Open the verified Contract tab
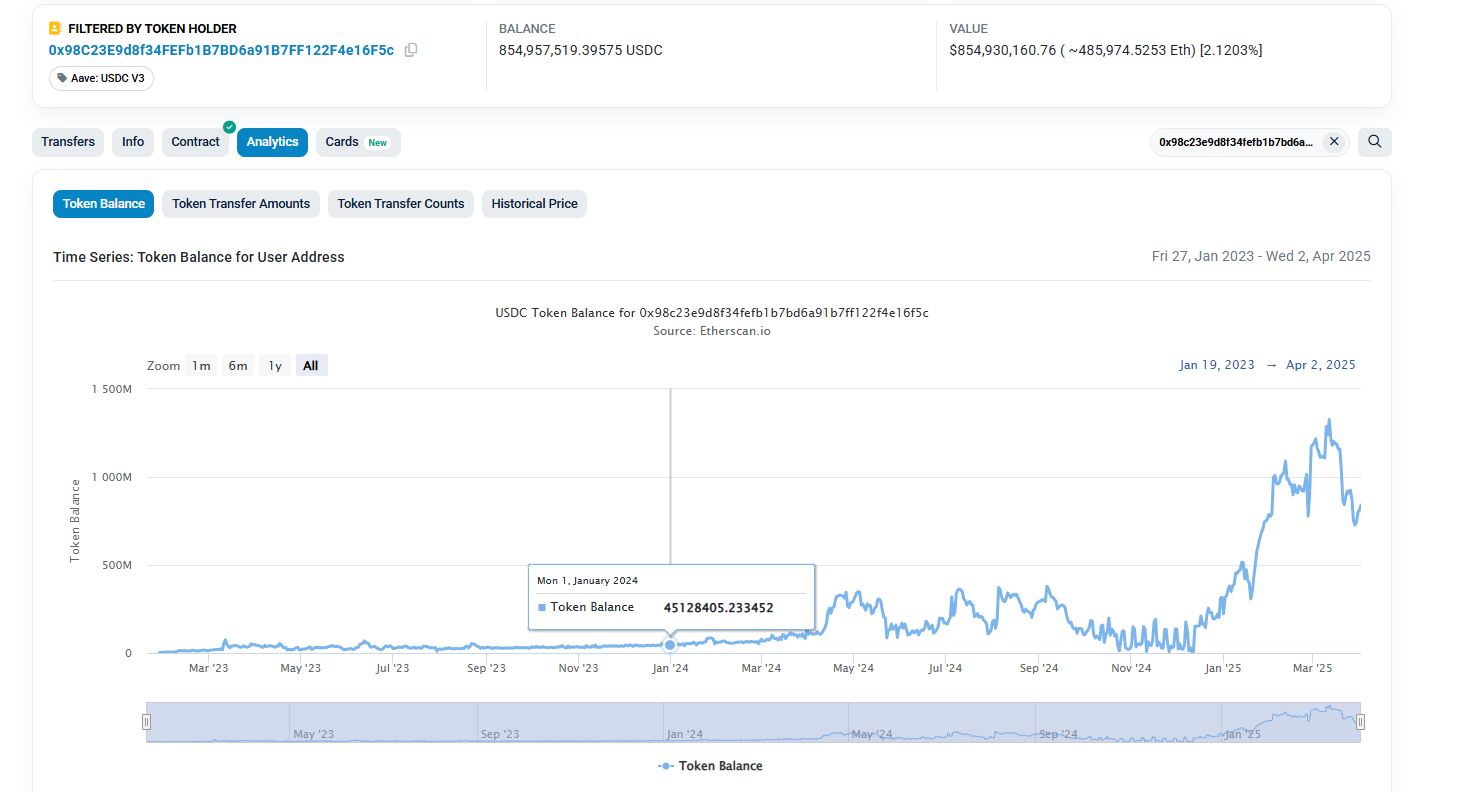The image size is (1465, 792). click(195, 142)
